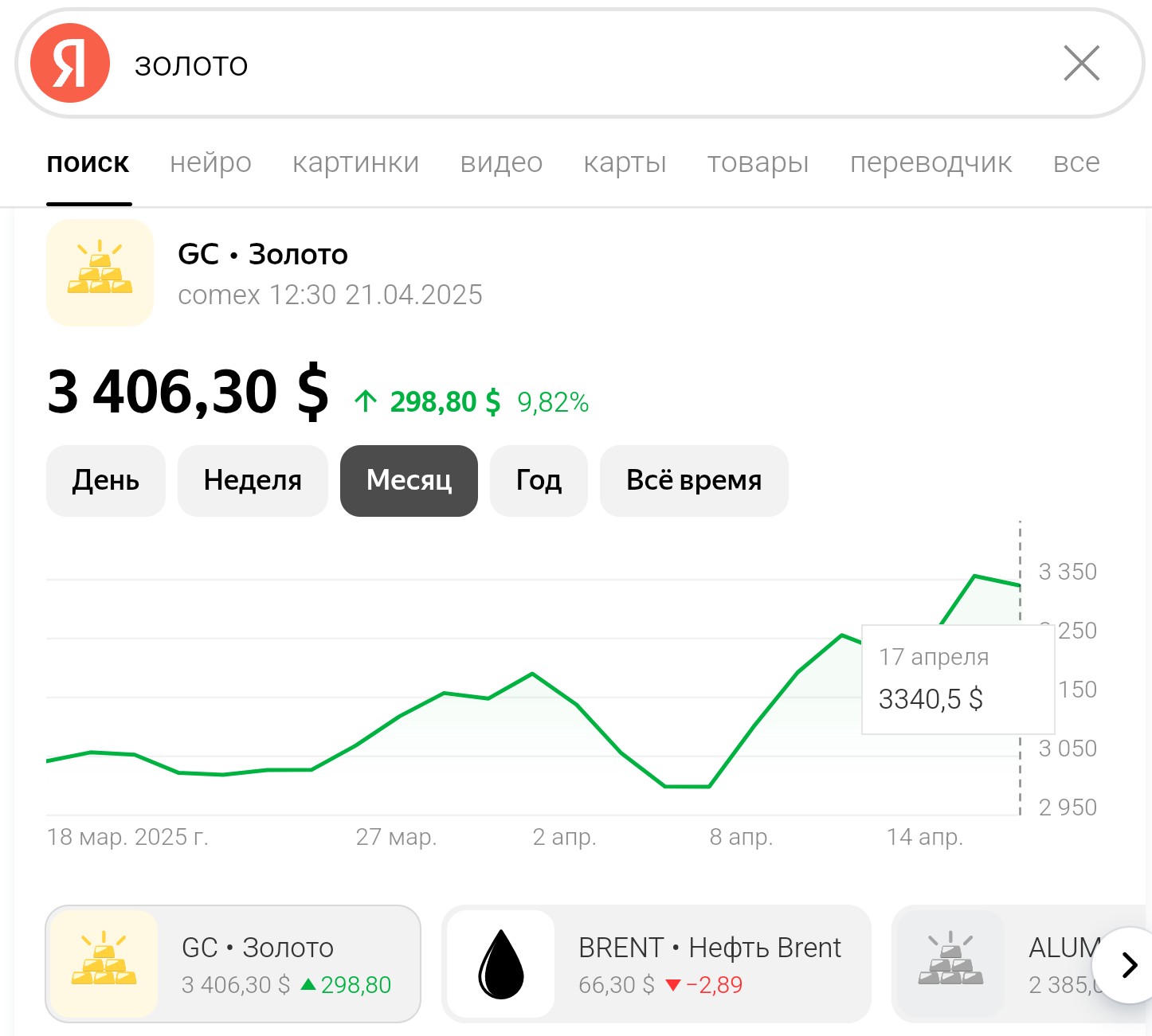This screenshot has width=1152, height=1036.
Task: Click the gold bars icon in header
Action: pos(100,272)
